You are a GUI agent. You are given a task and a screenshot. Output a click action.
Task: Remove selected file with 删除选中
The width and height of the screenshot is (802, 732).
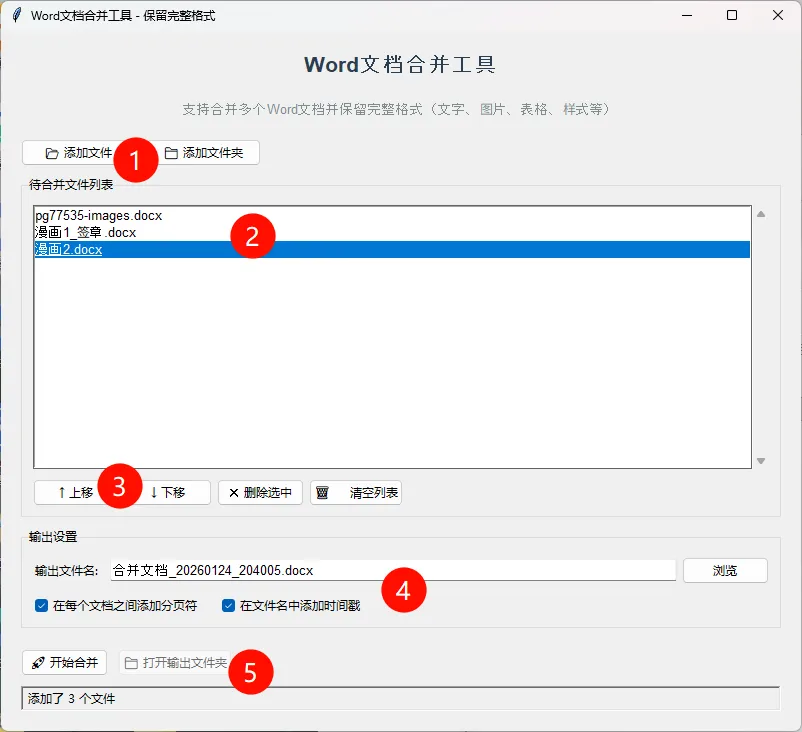coord(260,493)
